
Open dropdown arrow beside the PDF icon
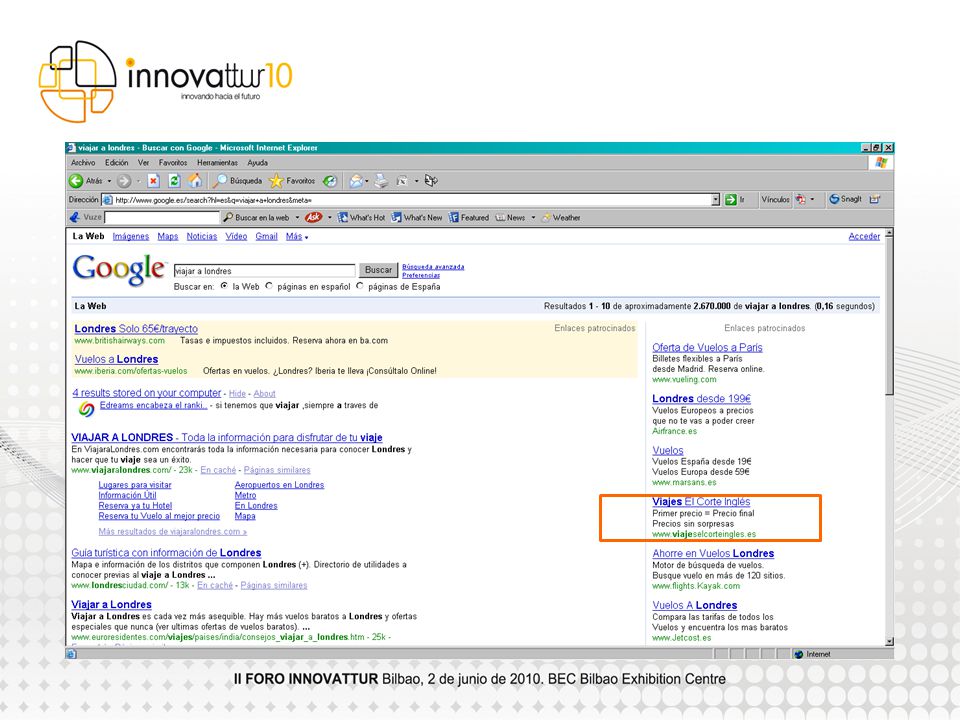812,200
